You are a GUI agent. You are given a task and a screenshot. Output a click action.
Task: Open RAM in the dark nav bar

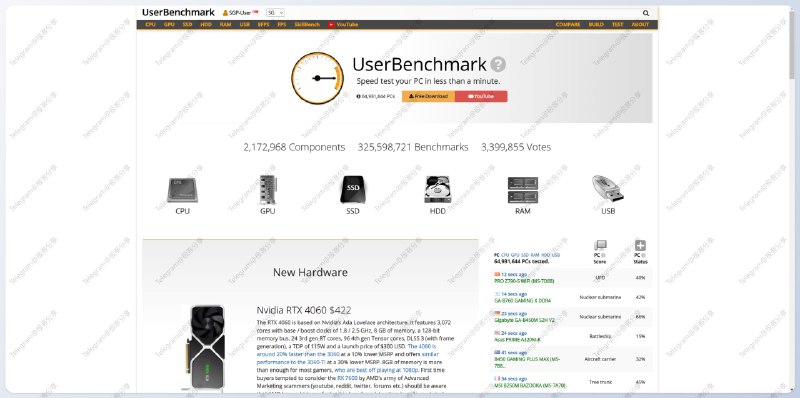pos(225,24)
